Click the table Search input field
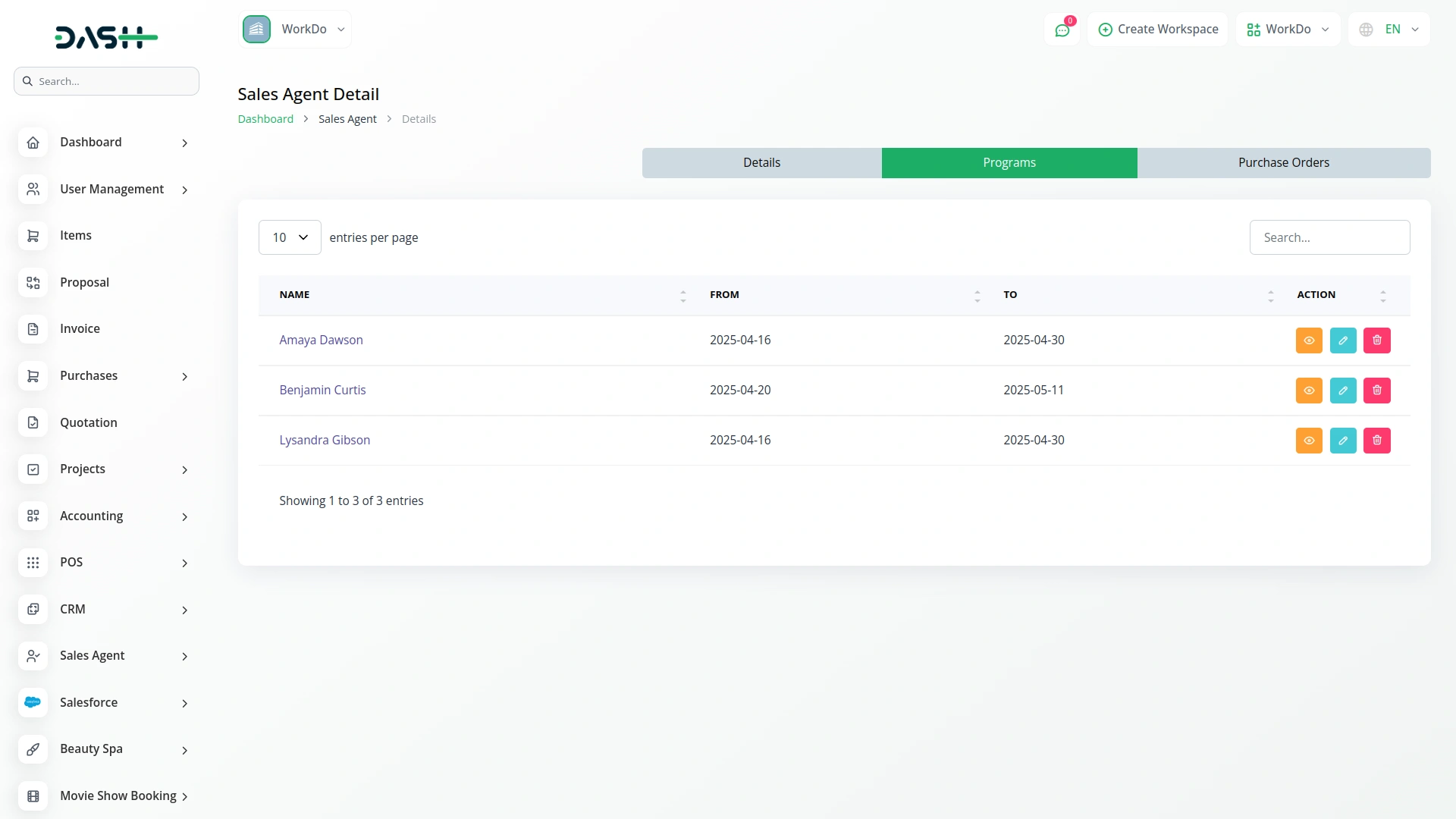The image size is (1456, 819). coord(1329,237)
